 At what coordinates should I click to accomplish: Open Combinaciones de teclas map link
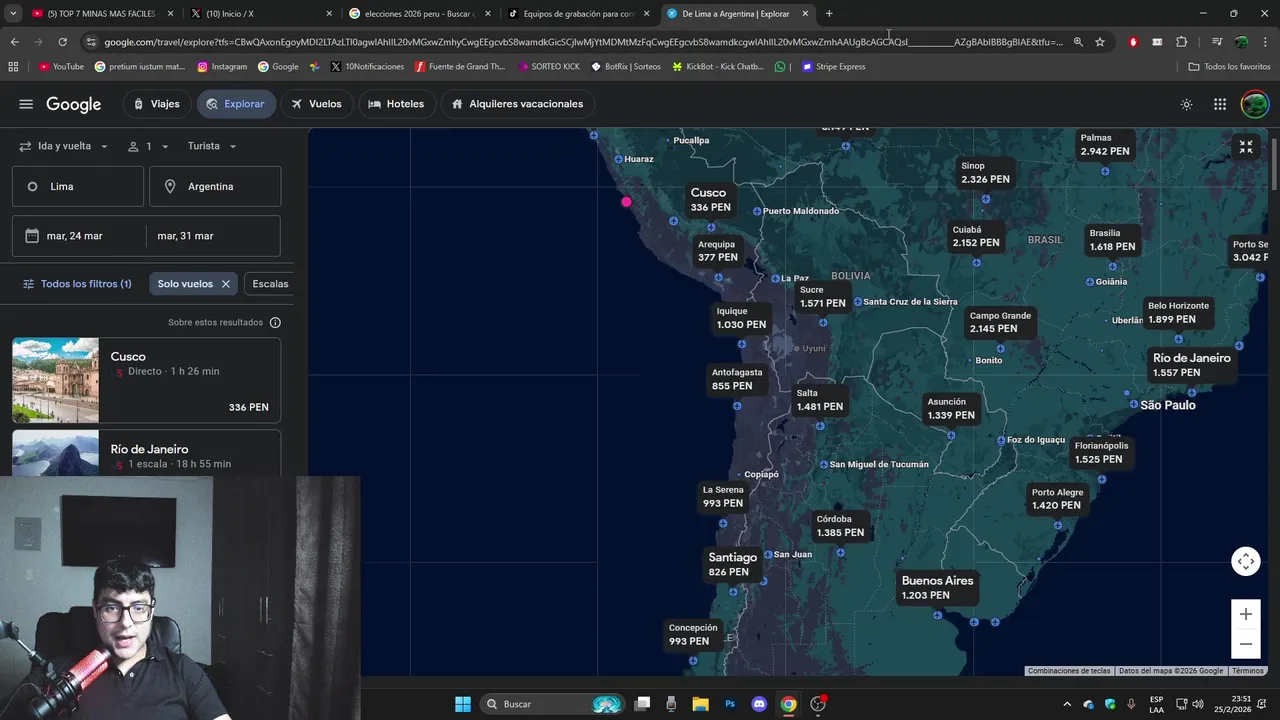click(1069, 671)
